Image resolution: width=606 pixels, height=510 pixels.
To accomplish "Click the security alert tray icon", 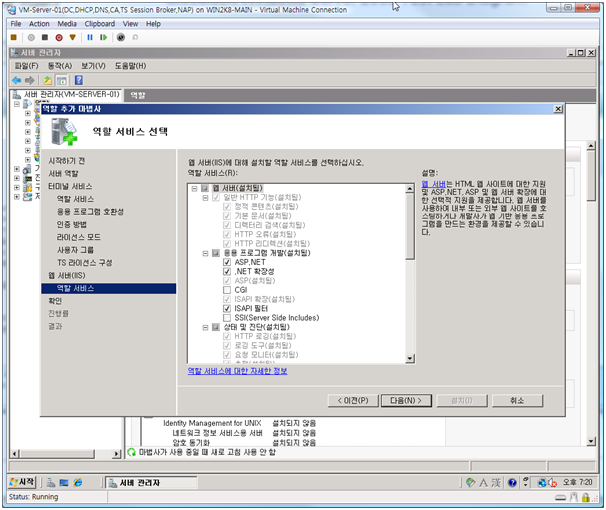I will pos(552,483).
